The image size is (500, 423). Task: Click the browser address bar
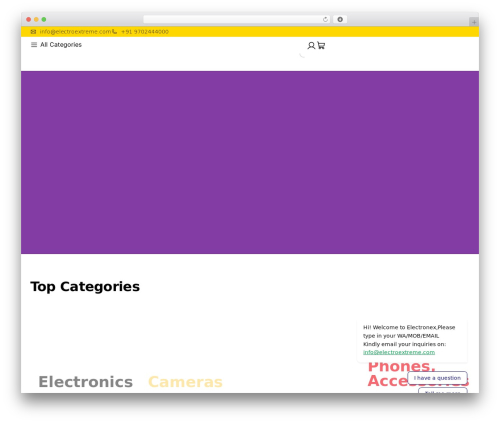click(237, 19)
